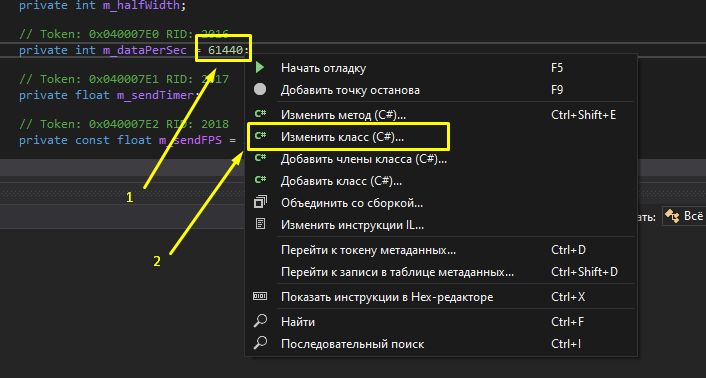This screenshot has width=706, height=378.
Task: Click the C# icon beside Добавить класс
Action: pos(260,180)
